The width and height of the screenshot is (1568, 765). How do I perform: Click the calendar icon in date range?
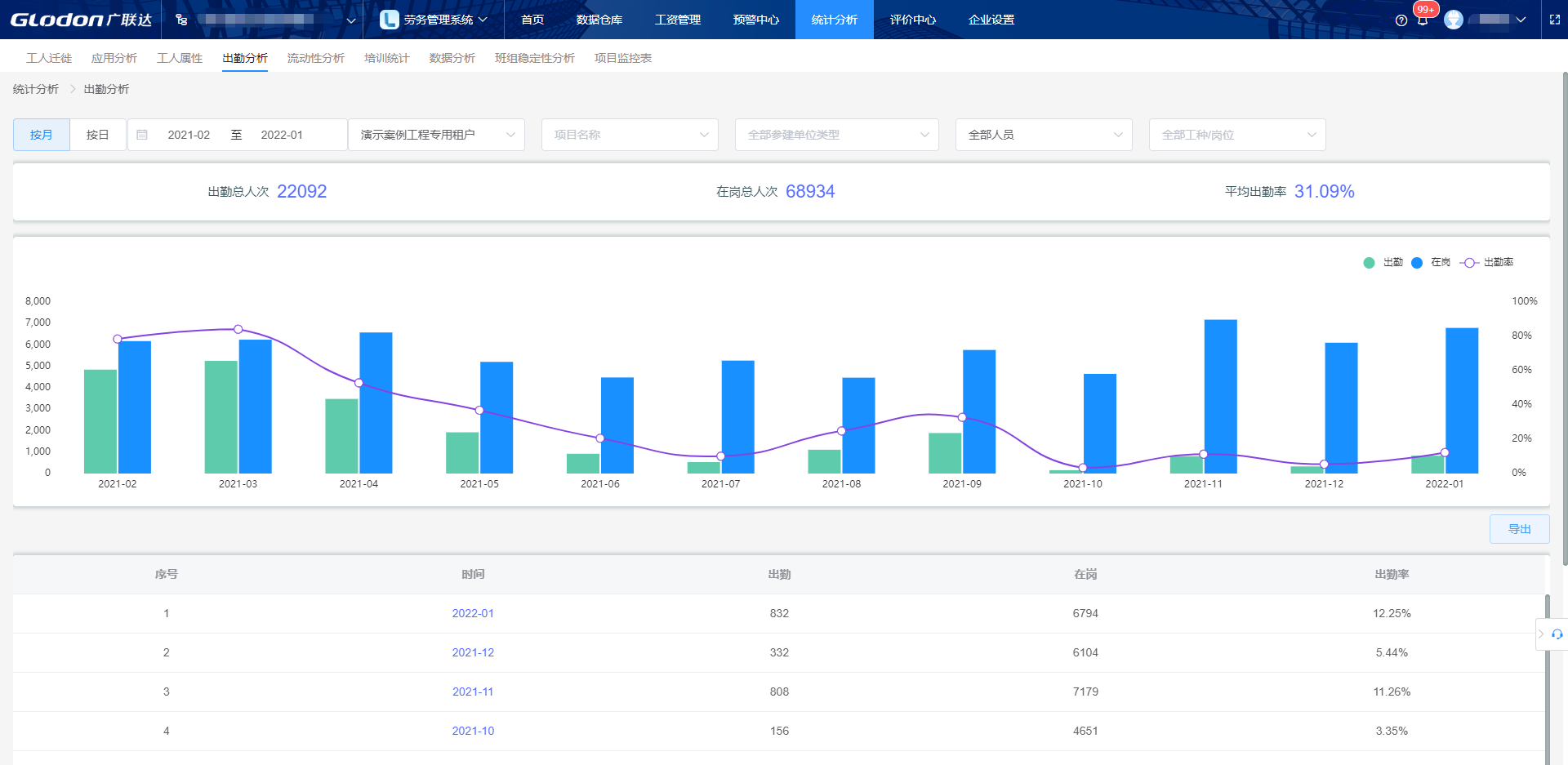point(142,135)
